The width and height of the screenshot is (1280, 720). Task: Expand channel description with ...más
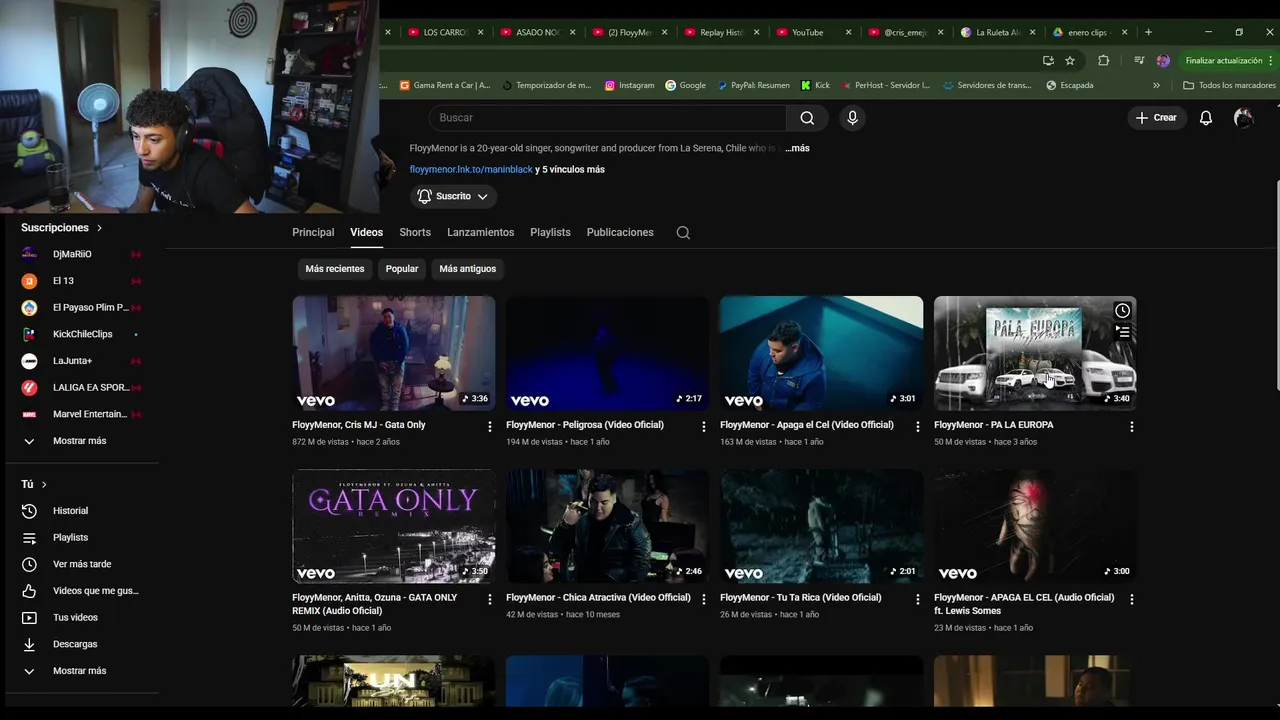[797, 148]
